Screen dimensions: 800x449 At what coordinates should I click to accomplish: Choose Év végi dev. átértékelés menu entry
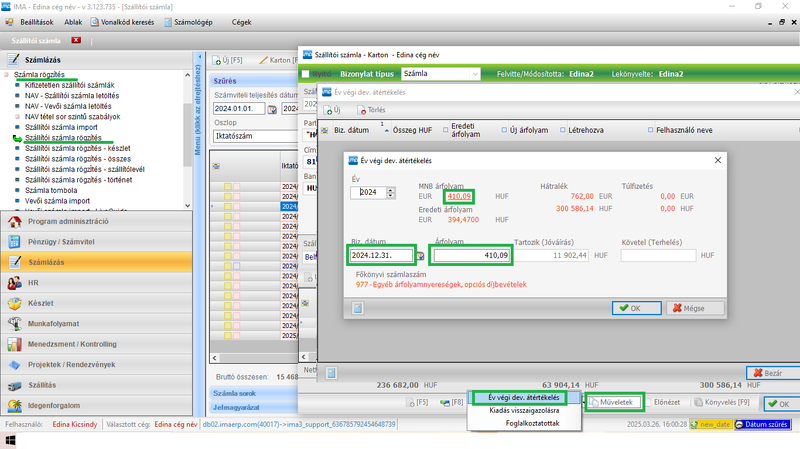(524, 397)
